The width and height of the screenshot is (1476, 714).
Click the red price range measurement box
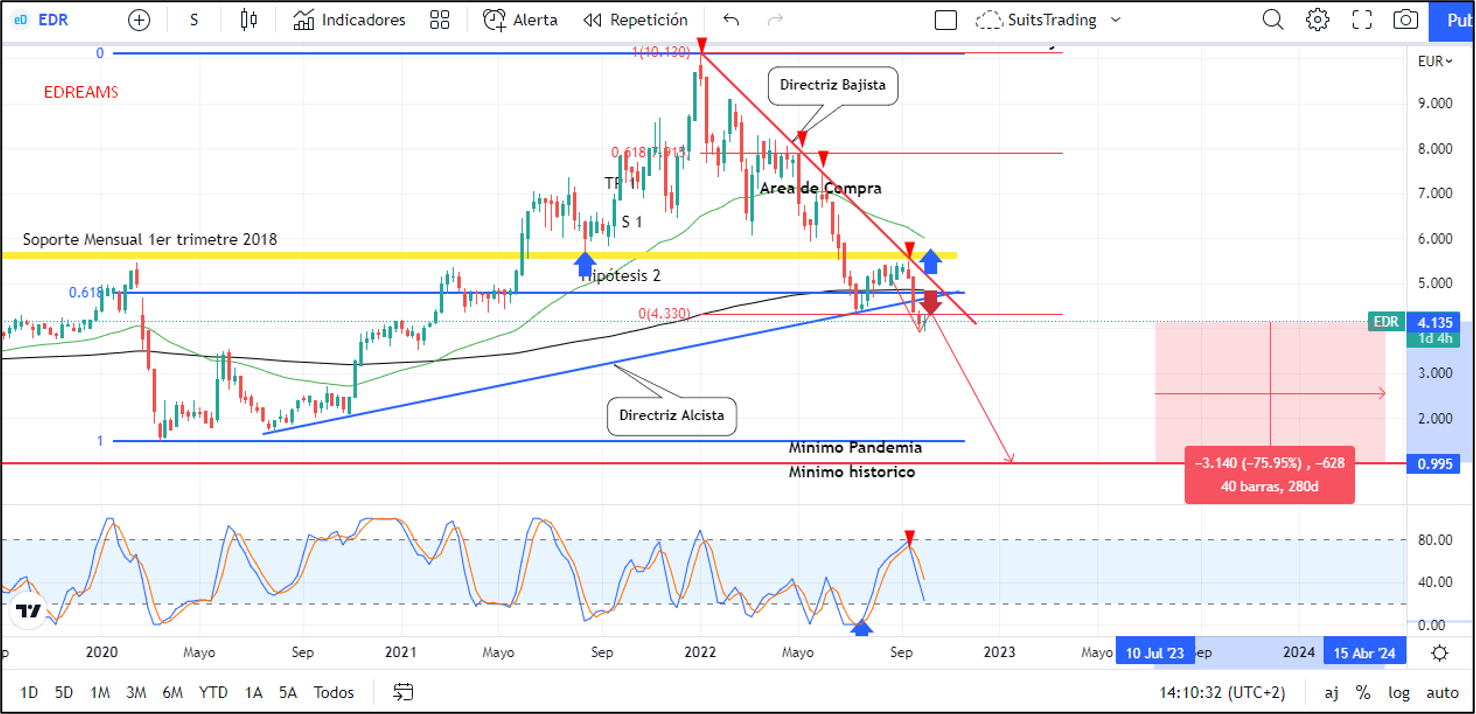click(x=1269, y=475)
